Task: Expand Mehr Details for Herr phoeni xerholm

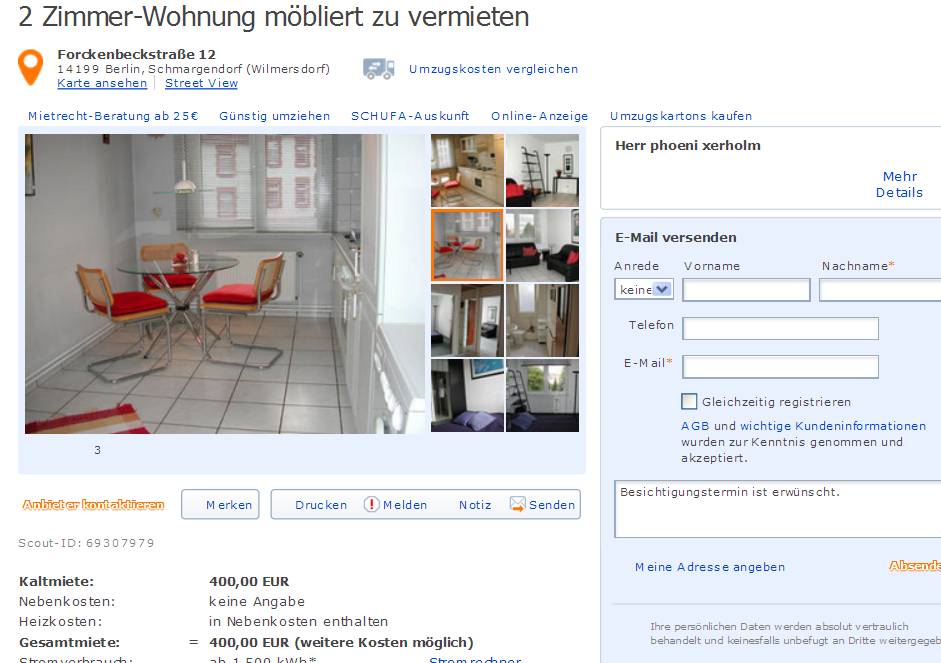Action: coord(899,184)
